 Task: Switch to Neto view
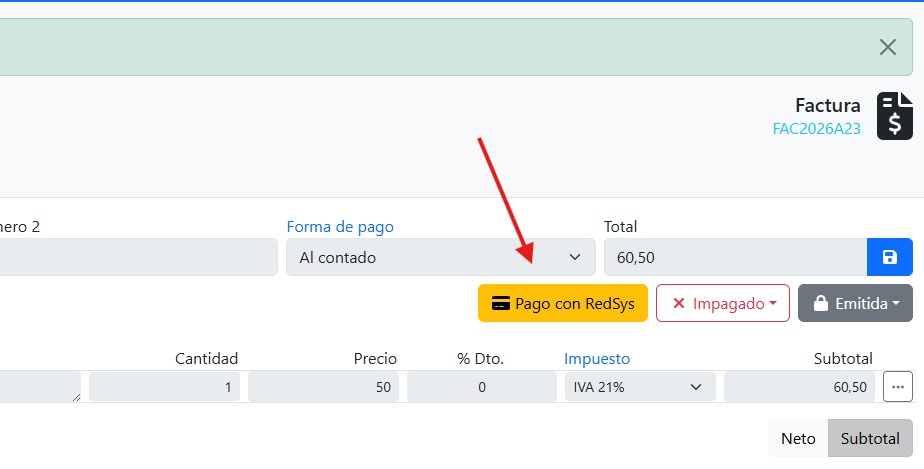(x=798, y=438)
